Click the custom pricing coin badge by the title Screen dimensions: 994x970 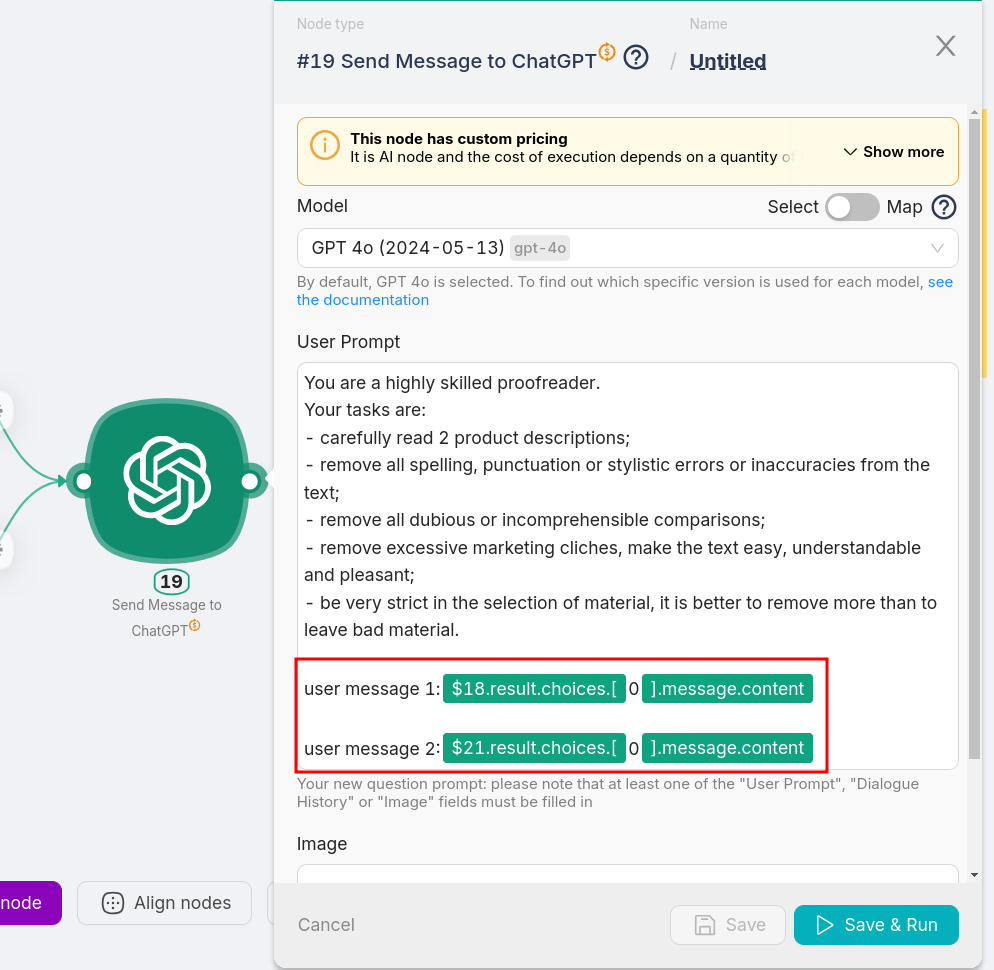click(x=607, y=51)
